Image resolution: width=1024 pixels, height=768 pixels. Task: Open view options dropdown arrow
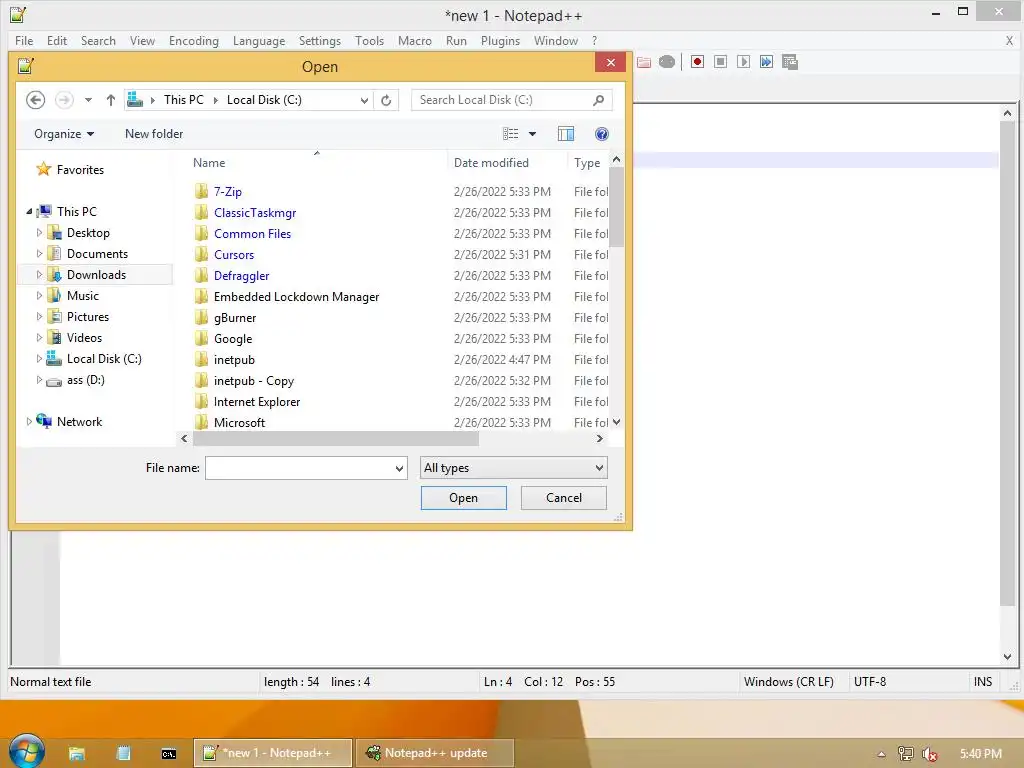pyautogui.click(x=532, y=134)
